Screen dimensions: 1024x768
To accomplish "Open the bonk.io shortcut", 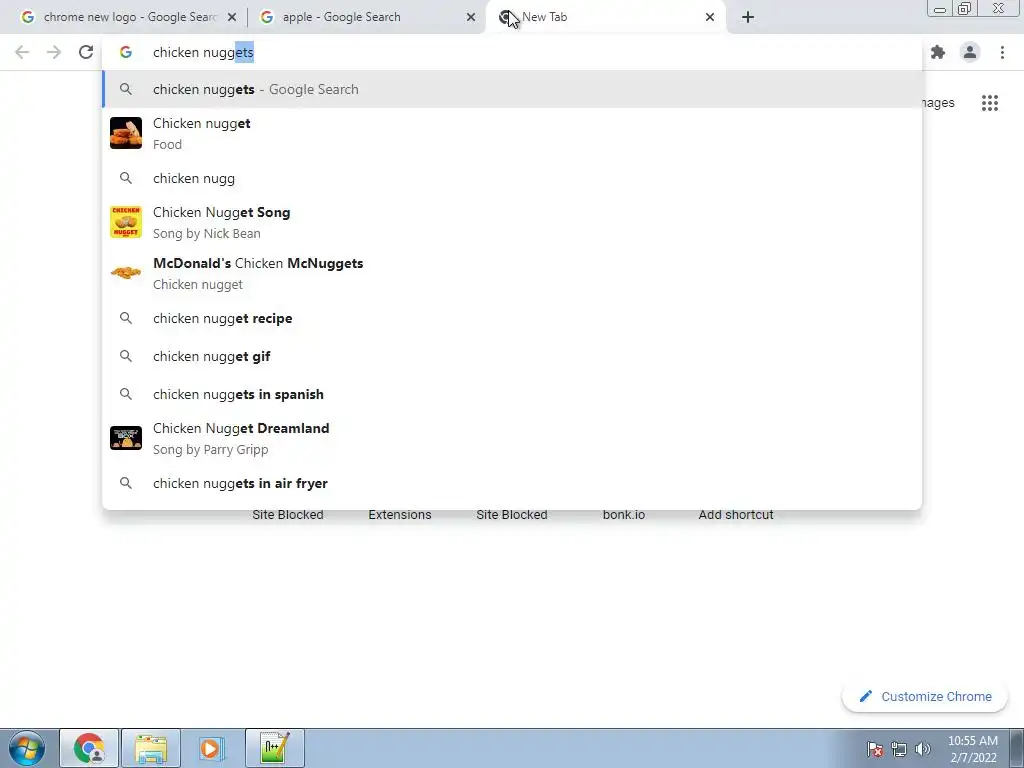I will pos(624,515).
